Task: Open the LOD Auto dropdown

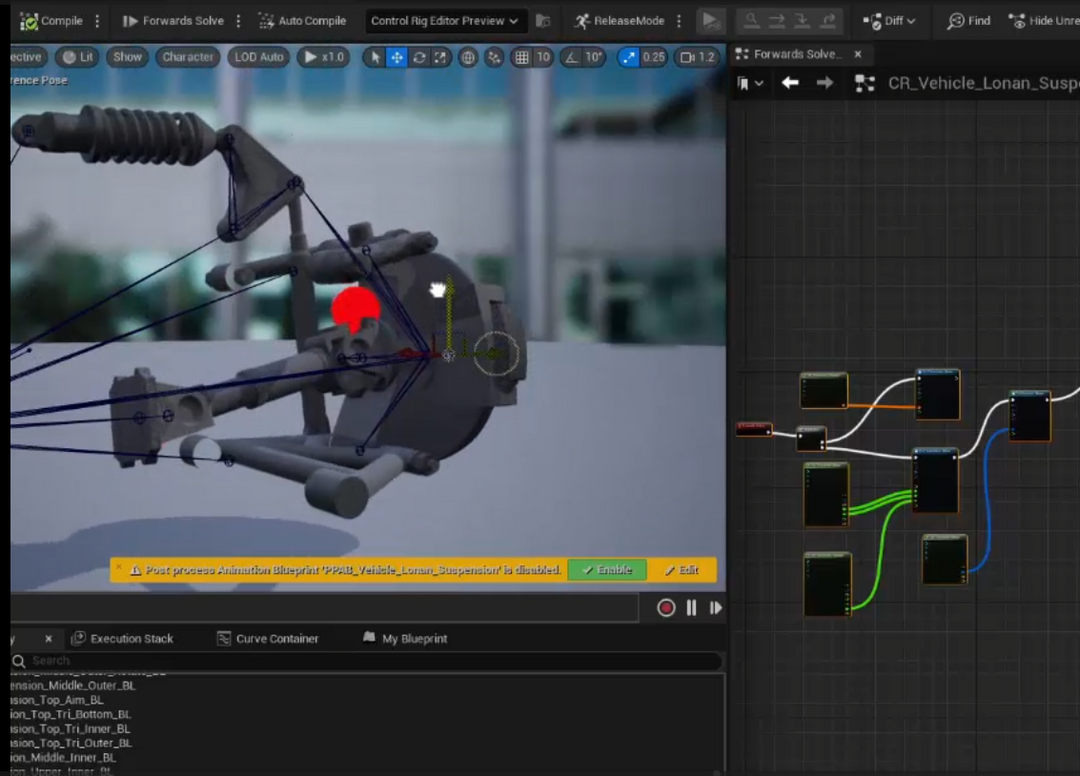Action: click(259, 57)
